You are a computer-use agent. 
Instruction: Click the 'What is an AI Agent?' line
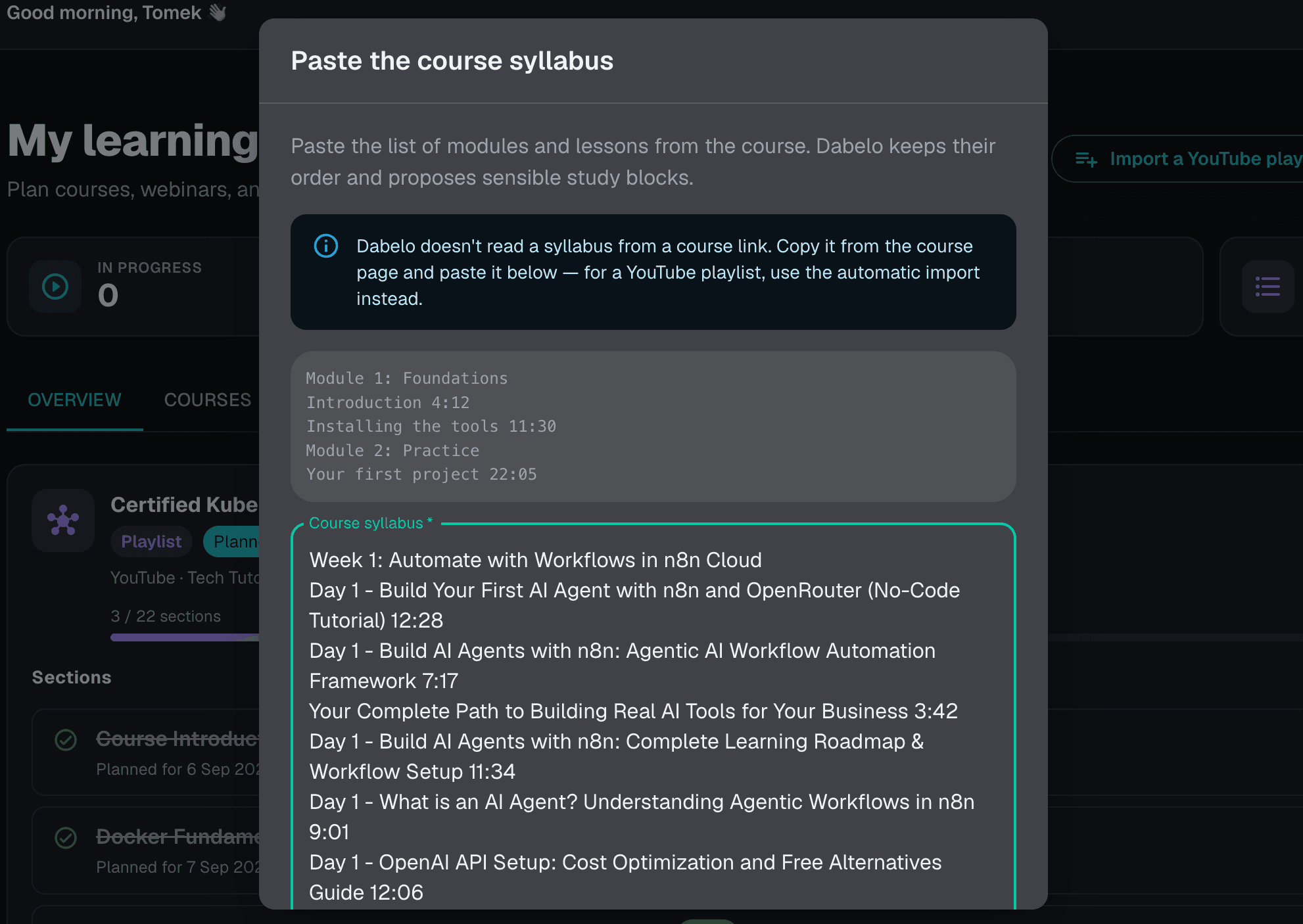pos(642,817)
